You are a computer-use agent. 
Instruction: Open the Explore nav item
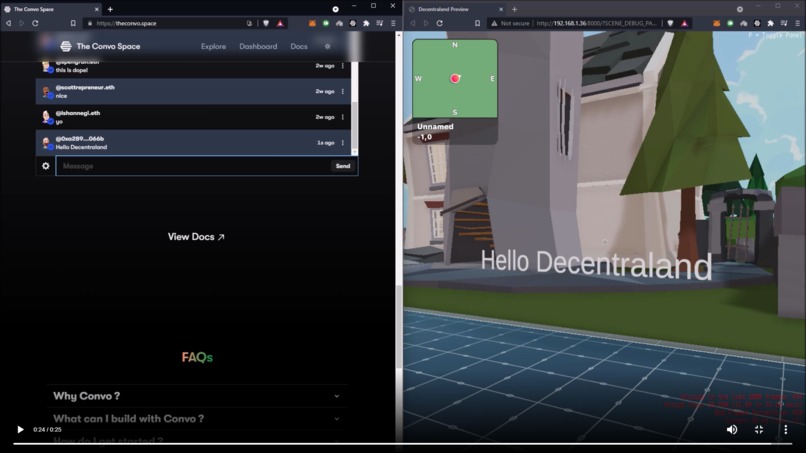pyautogui.click(x=213, y=46)
